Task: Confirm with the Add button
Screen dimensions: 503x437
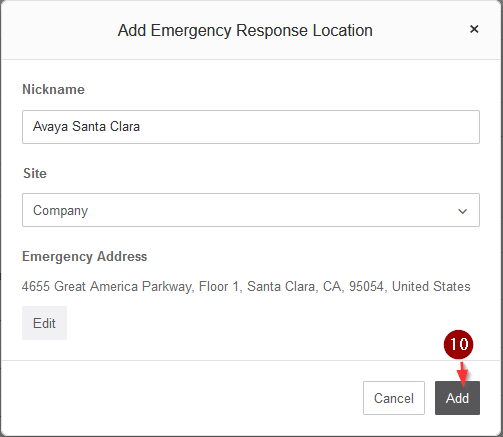Action: tap(457, 398)
